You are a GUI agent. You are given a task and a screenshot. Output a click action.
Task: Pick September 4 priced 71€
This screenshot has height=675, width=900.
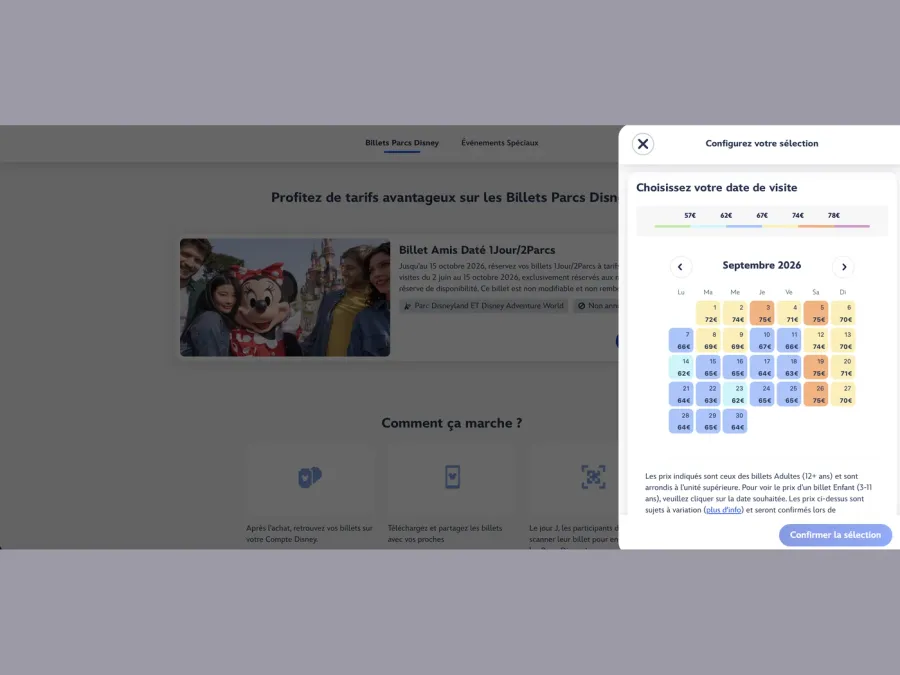pyautogui.click(x=789, y=313)
